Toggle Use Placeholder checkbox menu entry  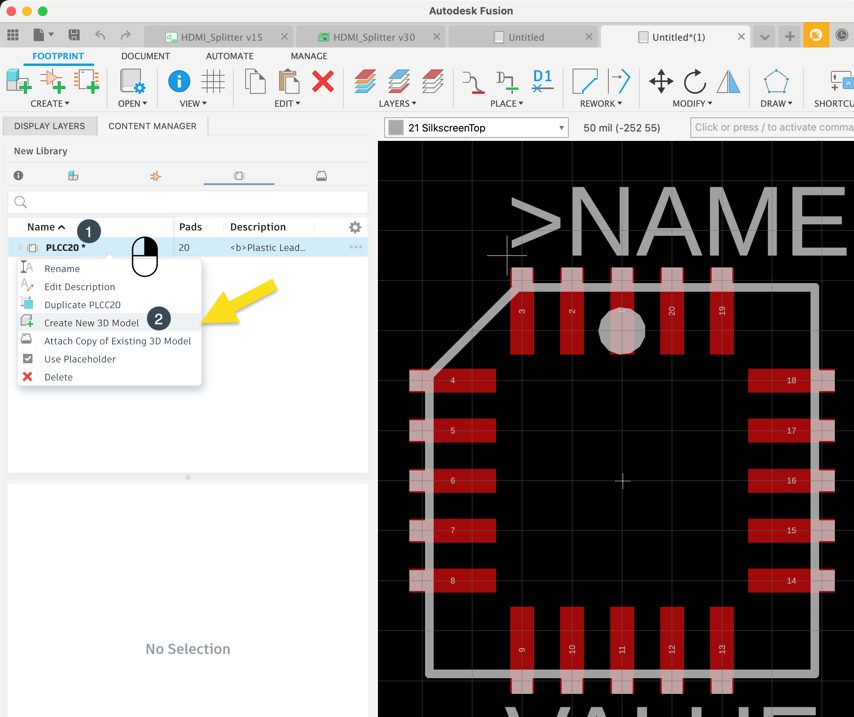pos(80,359)
